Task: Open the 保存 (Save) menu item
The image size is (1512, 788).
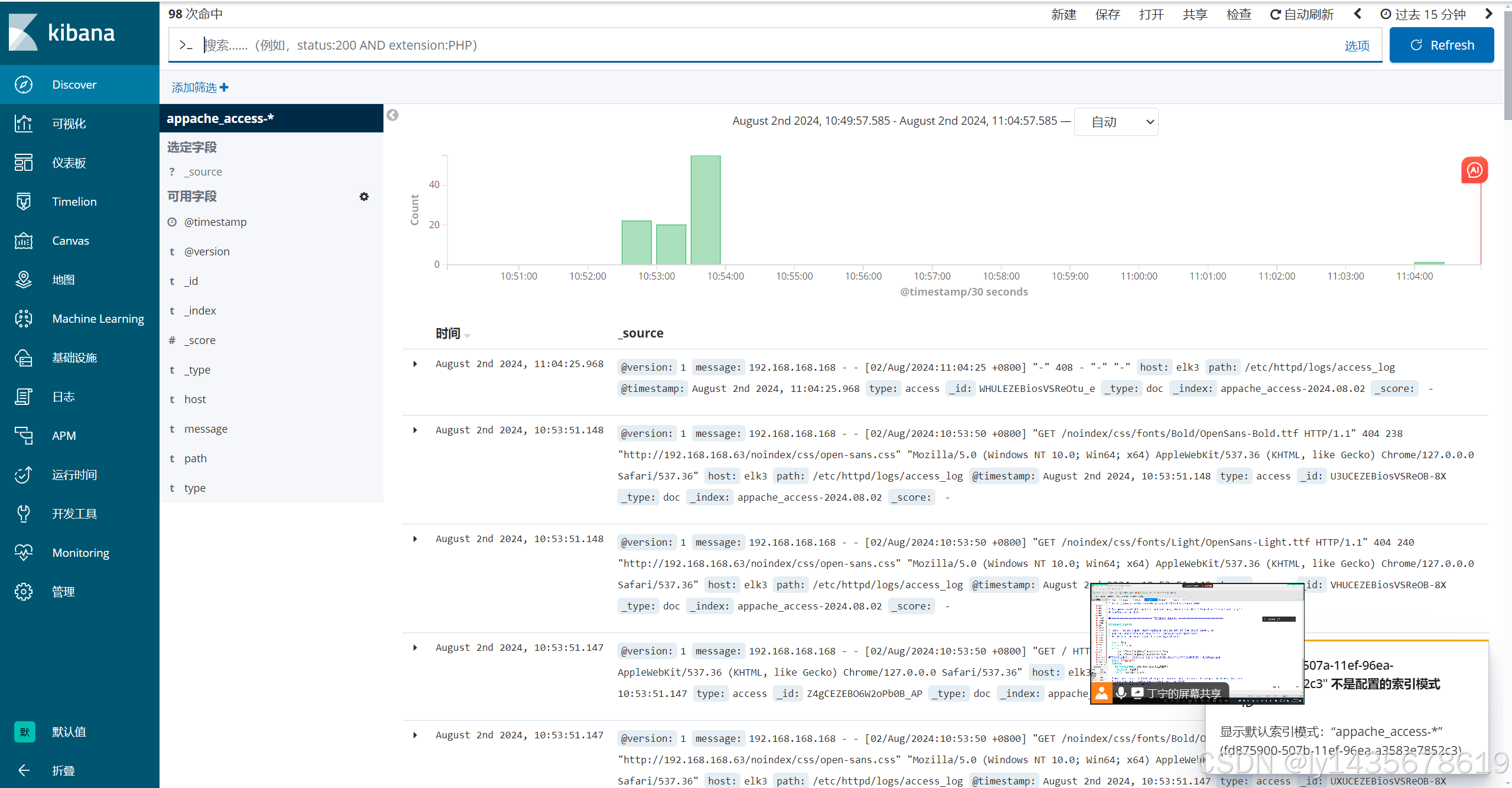Action: click(x=1107, y=14)
